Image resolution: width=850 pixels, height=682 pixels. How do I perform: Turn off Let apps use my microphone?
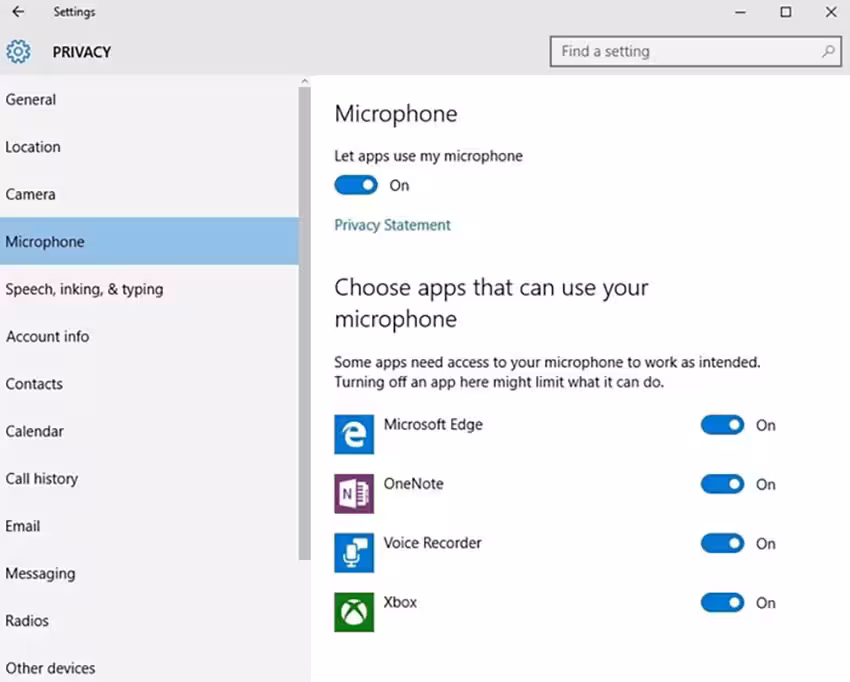(356, 185)
